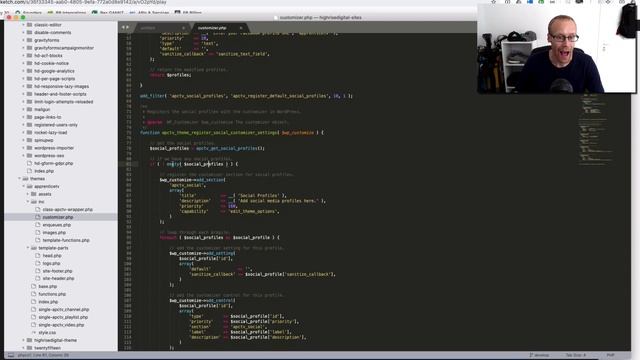Image resolution: width=640 pixels, height=360 pixels.
Task: Click the limit-login-attempts-reloaded folder icon
Action: pyautogui.click(x=29, y=102)
